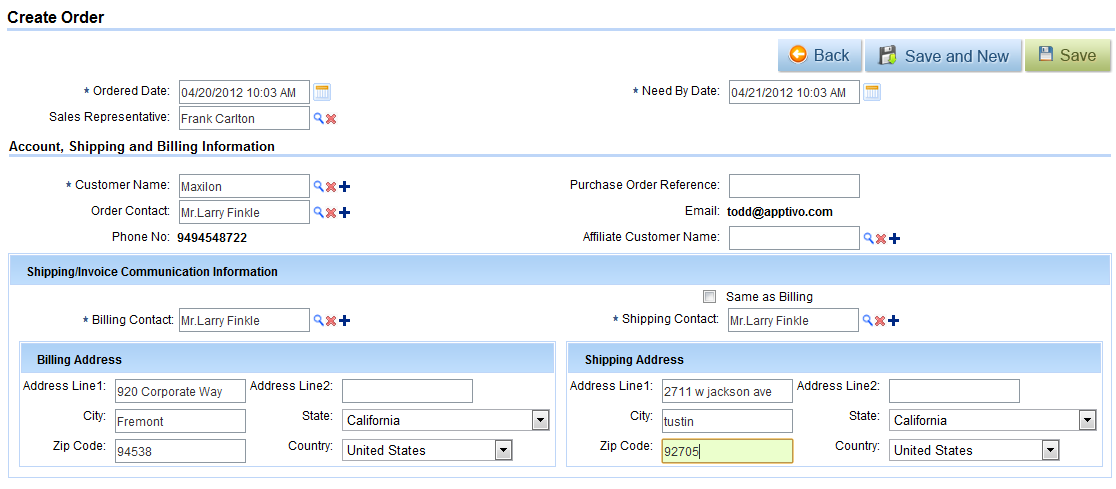The height and width of the screenshot is (489, 1116).
Task: Click the Save and New button
Action: click(x=944, y=56)
